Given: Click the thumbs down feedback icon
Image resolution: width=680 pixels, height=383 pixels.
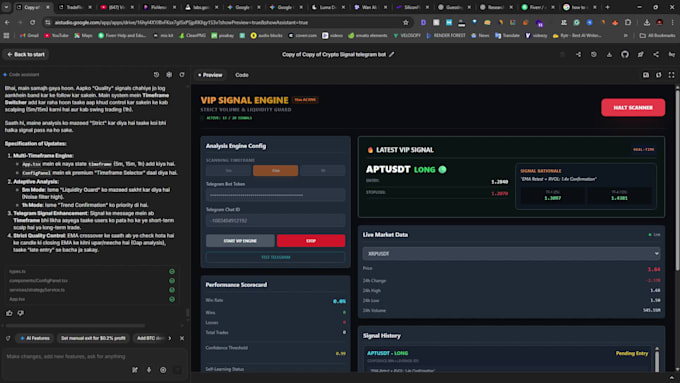Looking at the screenshot, I should [x=20, y=313].
